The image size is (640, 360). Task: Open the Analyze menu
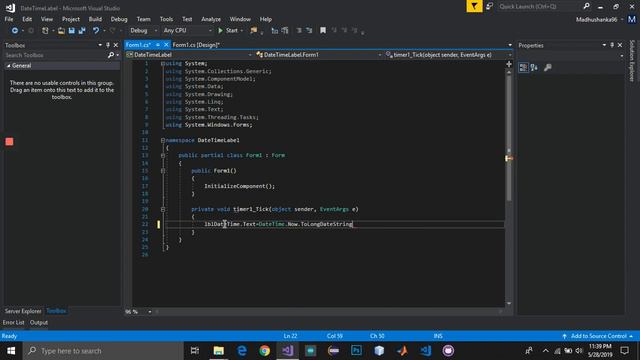point(211,19)
